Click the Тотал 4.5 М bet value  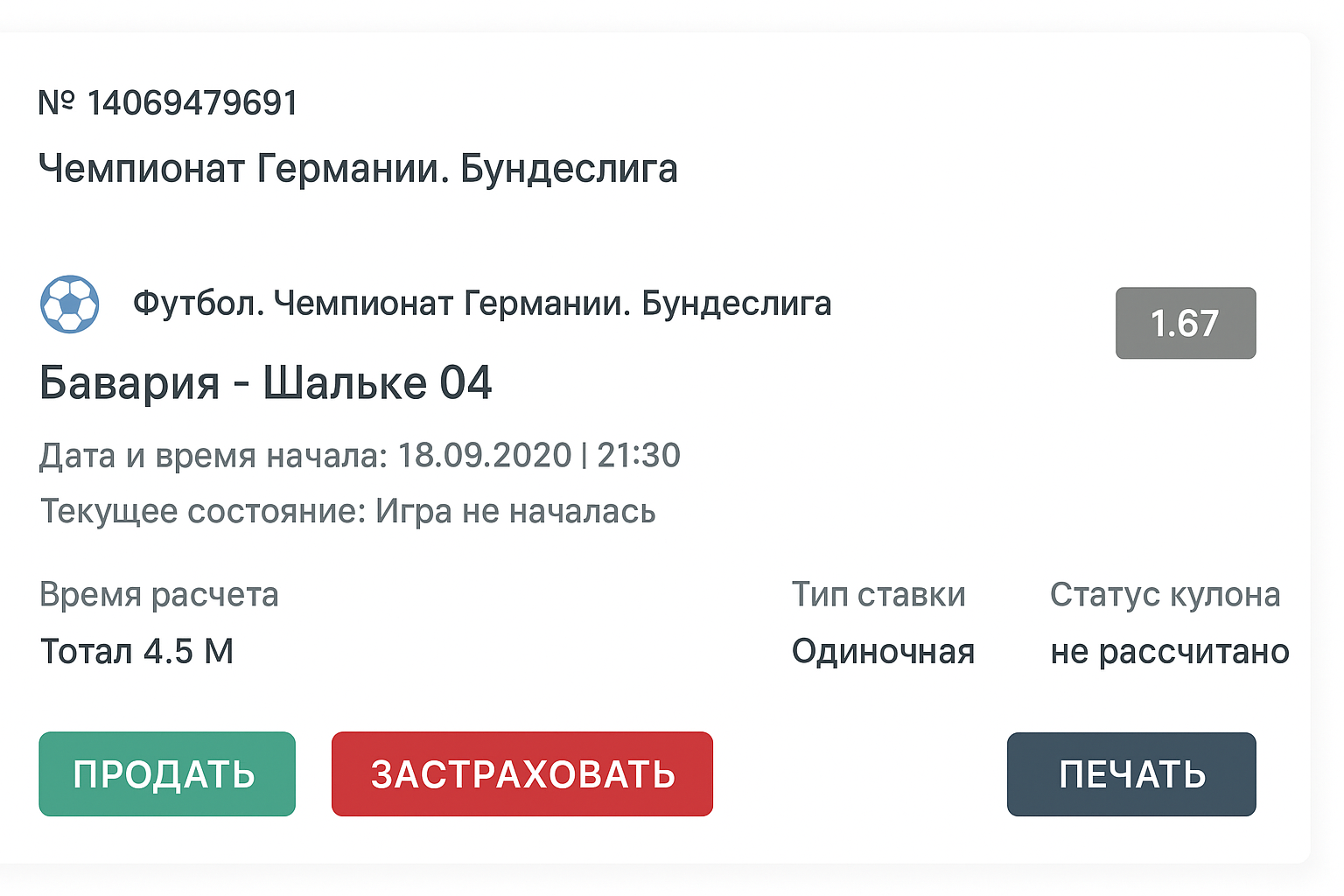[137, 652]
